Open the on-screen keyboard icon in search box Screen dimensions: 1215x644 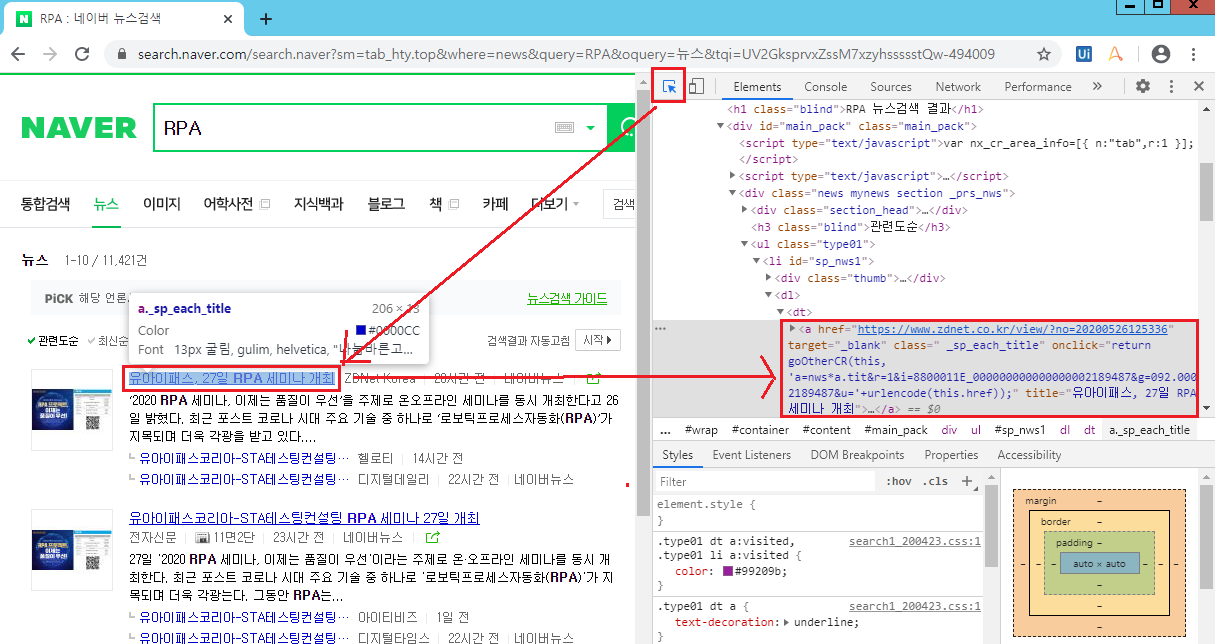[x=564, y=128]
